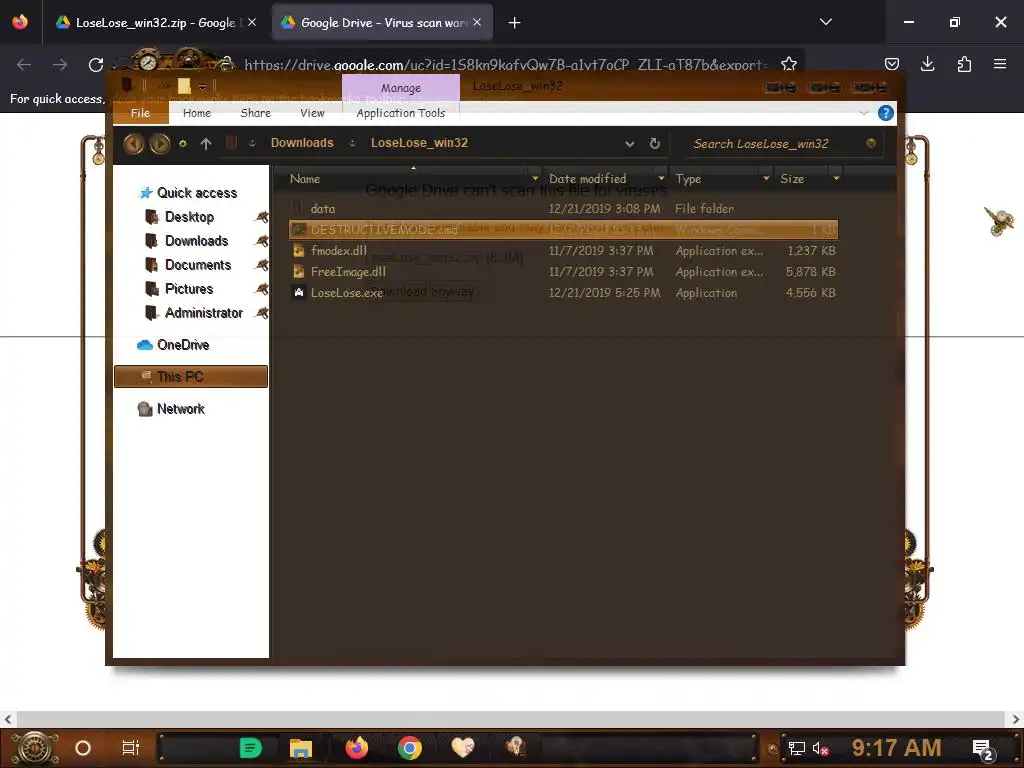Refresh the LoseLose_win32 folder view
The image size is (1024, 768).
tap(654, 144)
